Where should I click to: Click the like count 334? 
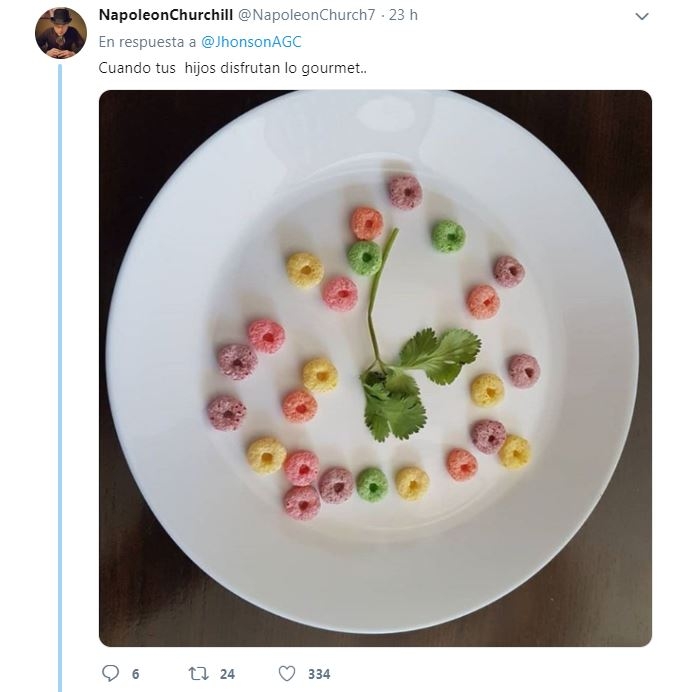coord(318,674)
